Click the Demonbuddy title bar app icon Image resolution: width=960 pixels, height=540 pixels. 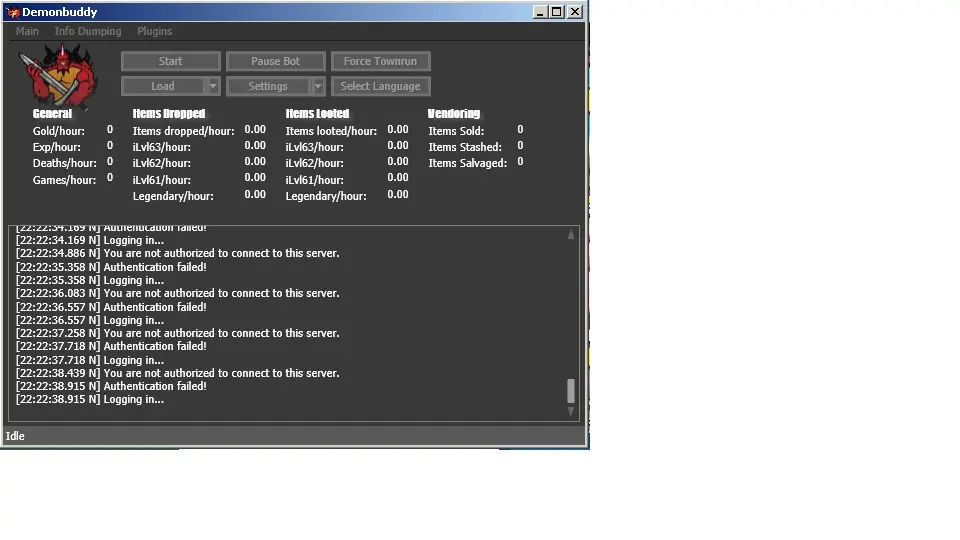(x=13, y=12)
